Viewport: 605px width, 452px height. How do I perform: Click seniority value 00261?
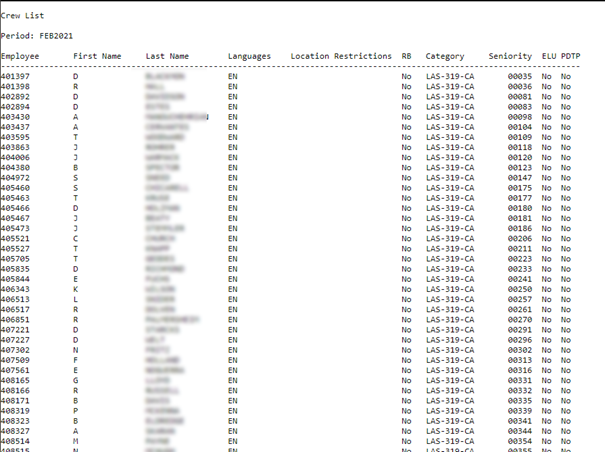tap(520, 310)
